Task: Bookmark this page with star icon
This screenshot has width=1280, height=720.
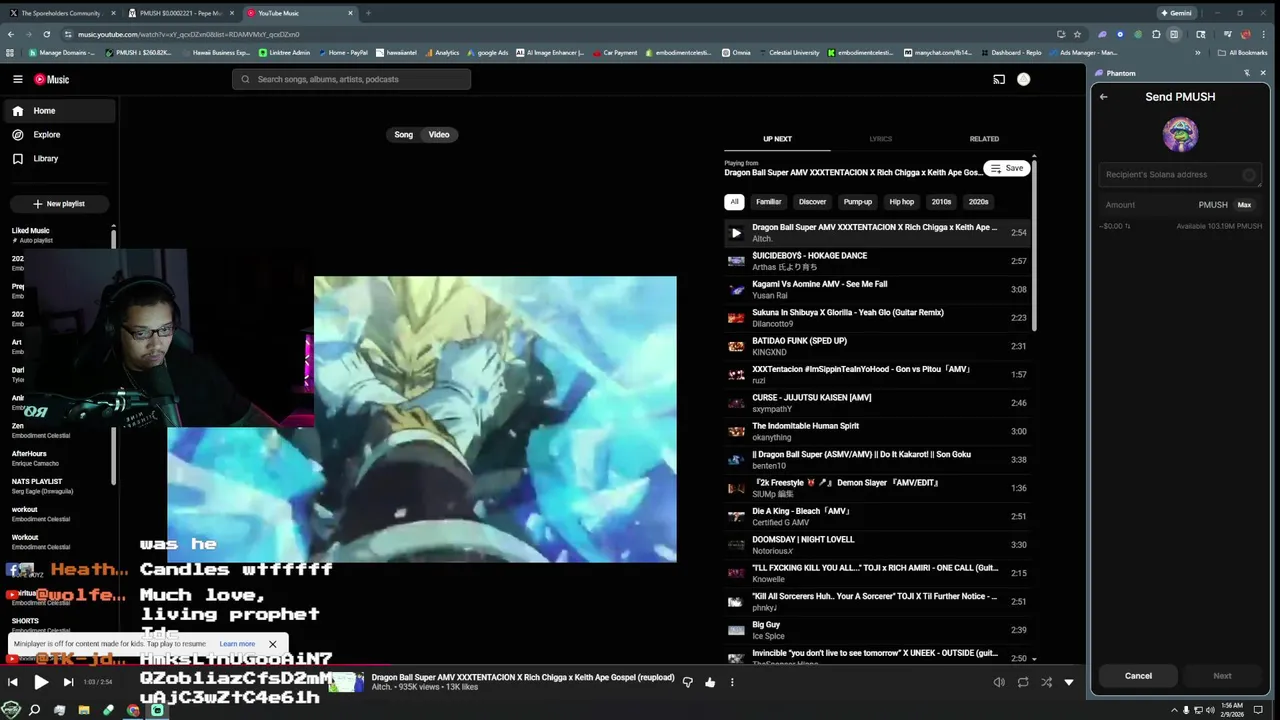Action: (x=1077, y=34)
